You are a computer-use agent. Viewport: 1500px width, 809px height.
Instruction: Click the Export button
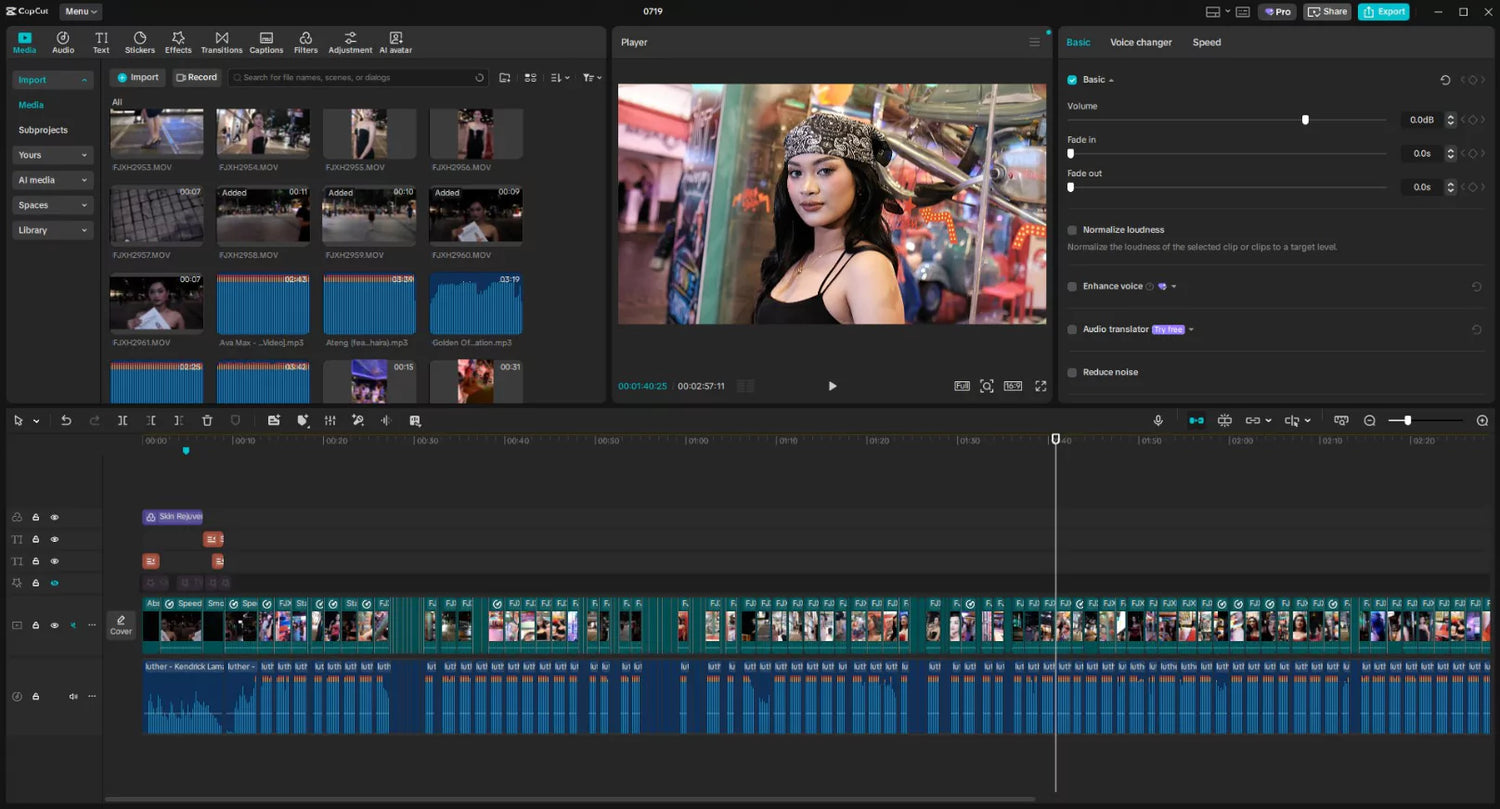(1383, 12)
